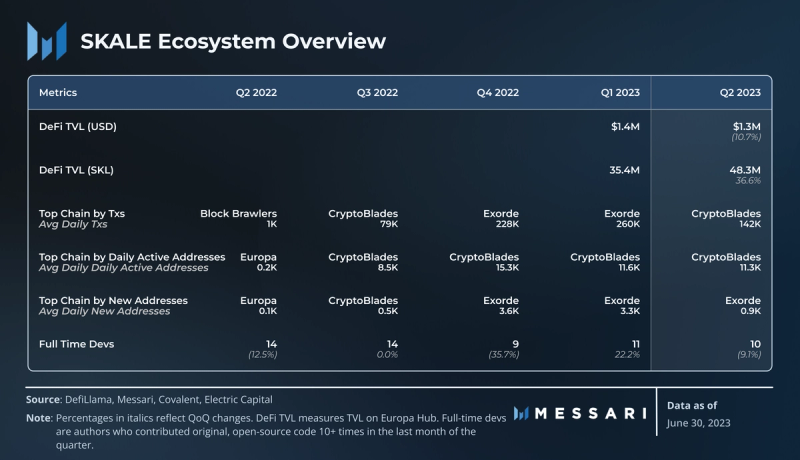This screenshot has width=800, height=460.
Task: Click the SKALE Ecosystem Overview title
Action: (232, 41)
